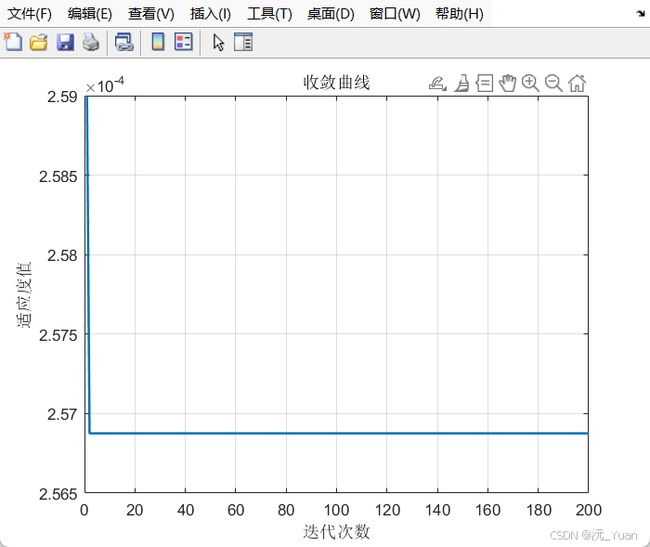Insert a legend from the toolbar
Image resolution: width=650 pixels, height=547 pixels.
(184, 42)
